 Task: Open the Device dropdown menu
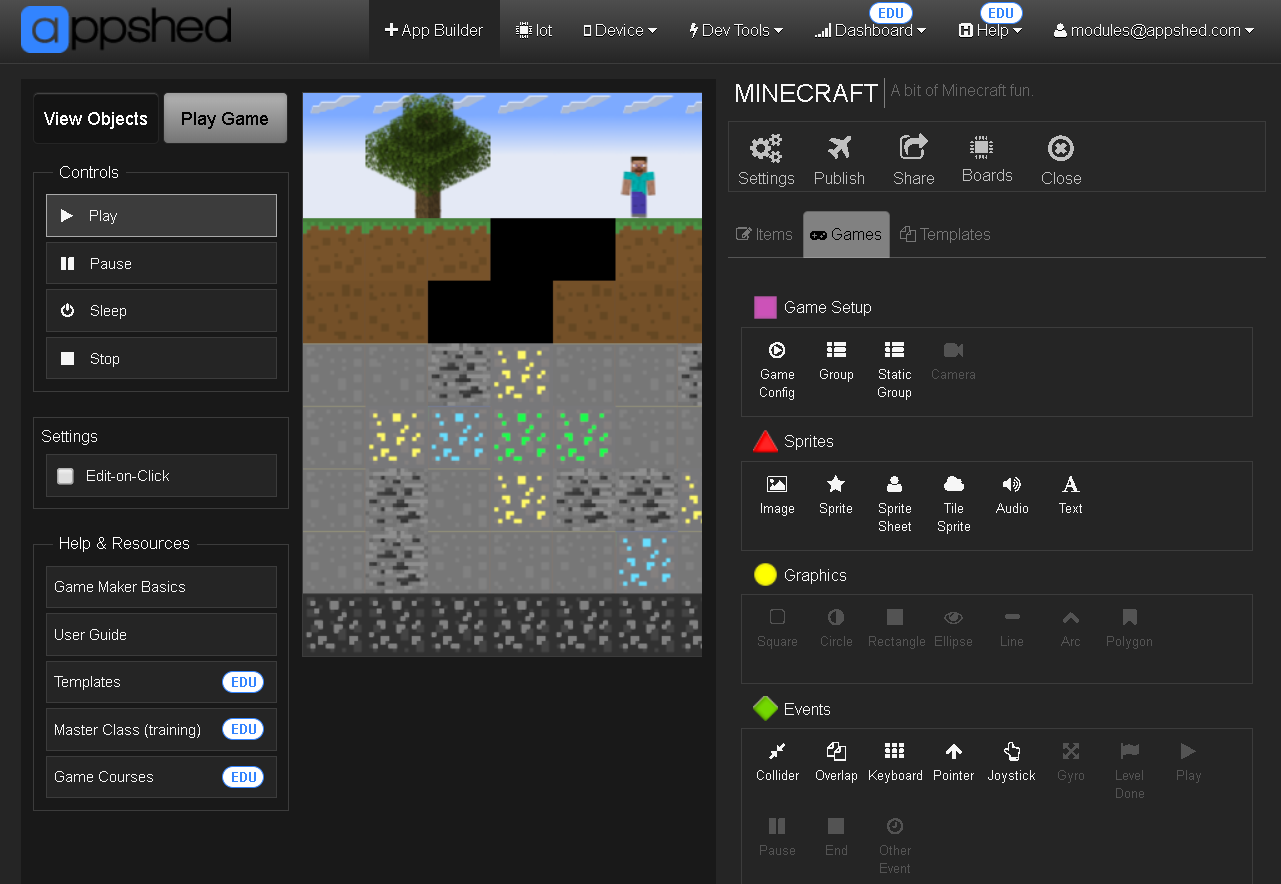coord(620,30)
